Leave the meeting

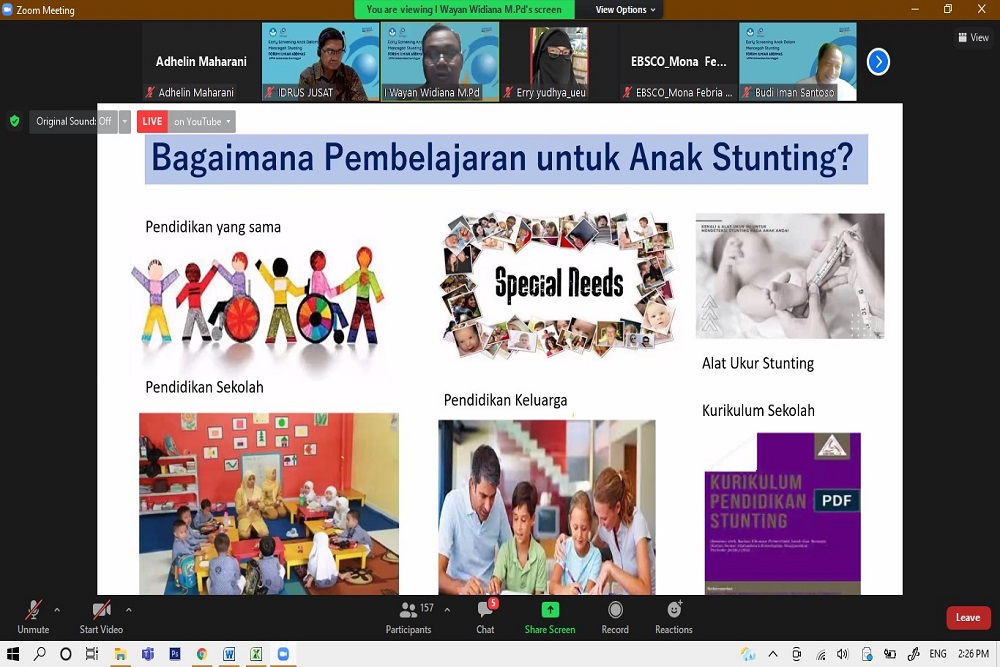tap(967, 617)
